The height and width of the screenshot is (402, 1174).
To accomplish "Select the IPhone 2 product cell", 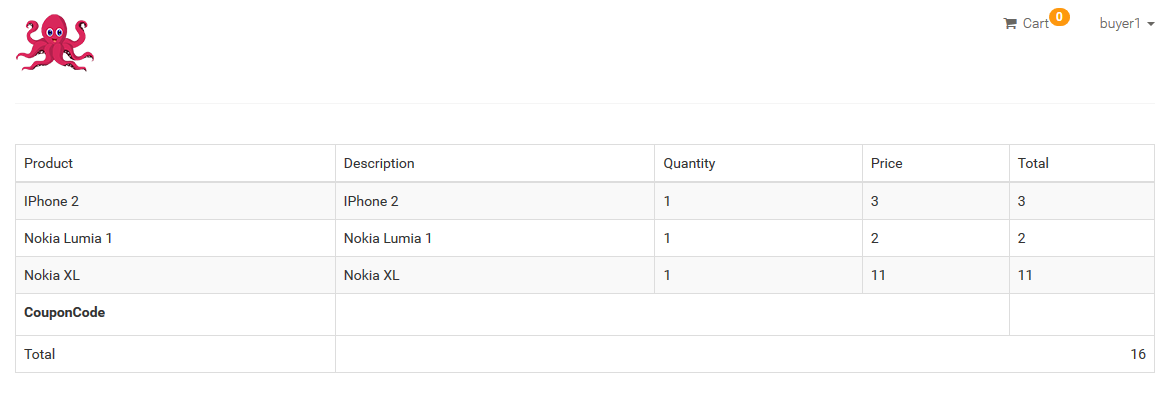I will [x=52, y=201].
